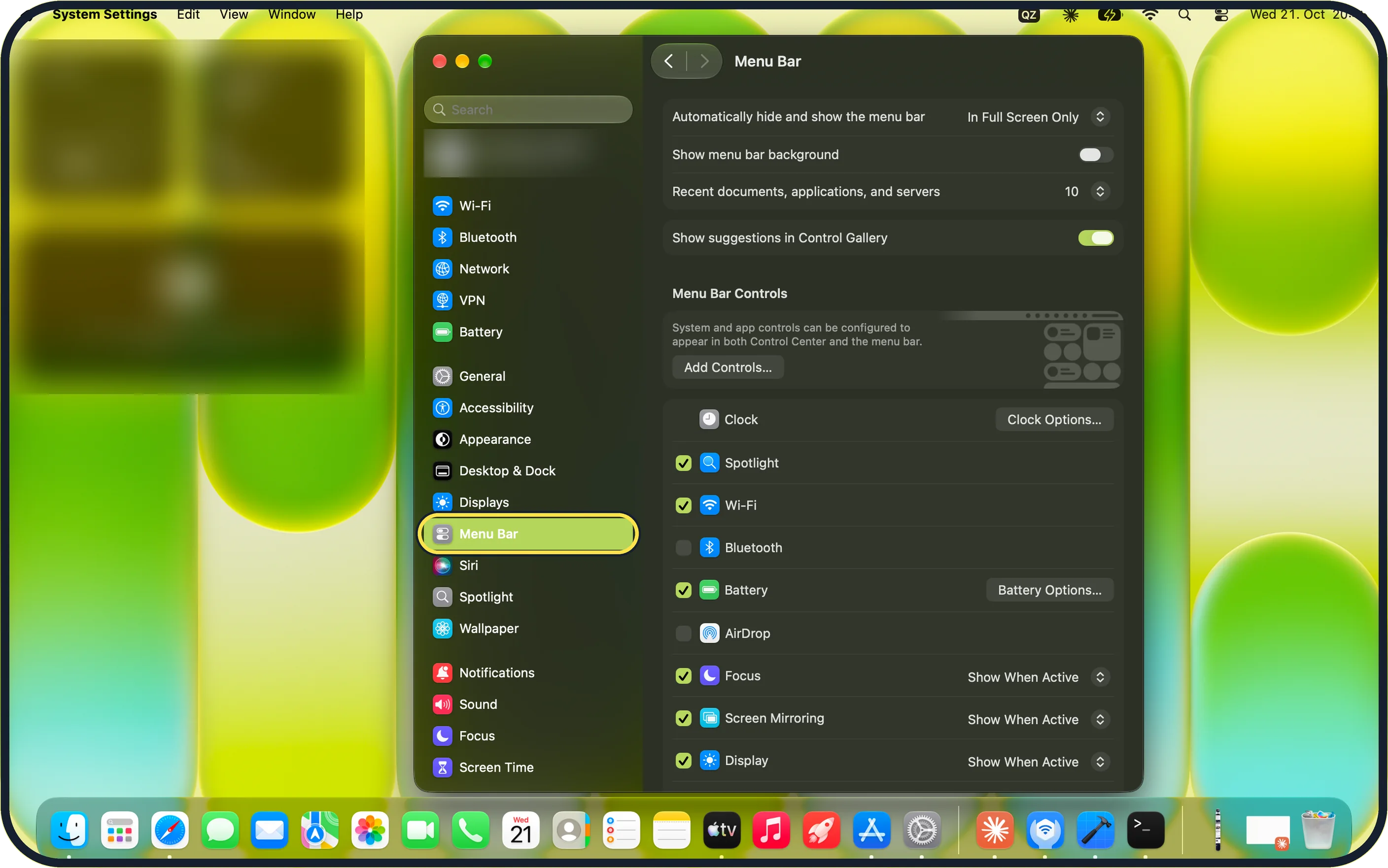Screen dimensions: 1388x868
Task: Select the Siri sidebar item
Action: 527,566
